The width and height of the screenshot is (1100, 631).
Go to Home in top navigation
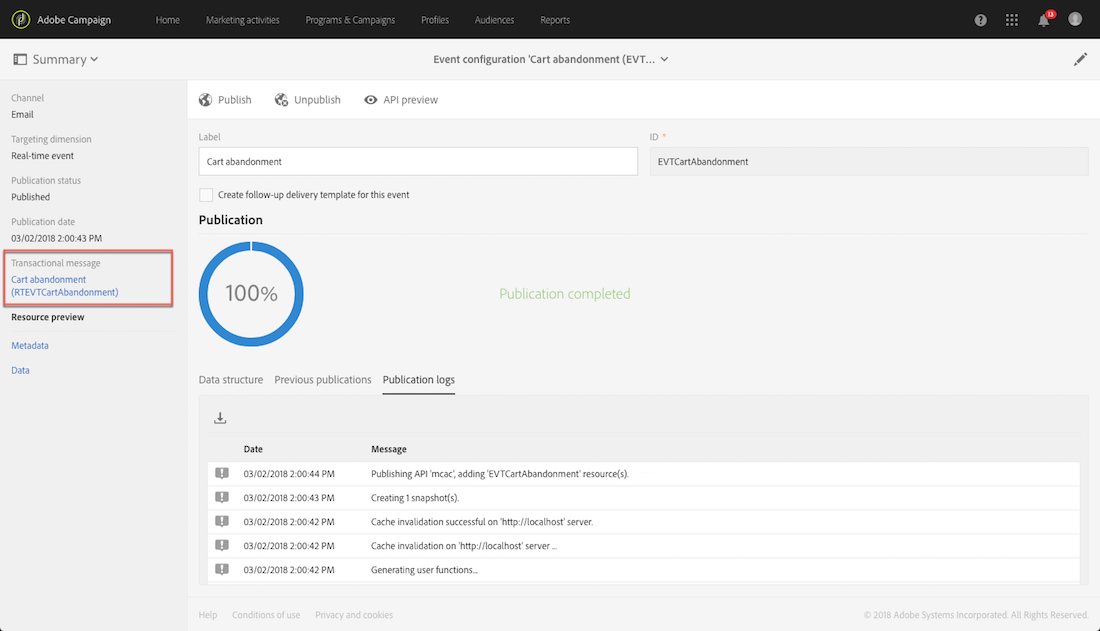pyautogui.click(x=168, y=20)
